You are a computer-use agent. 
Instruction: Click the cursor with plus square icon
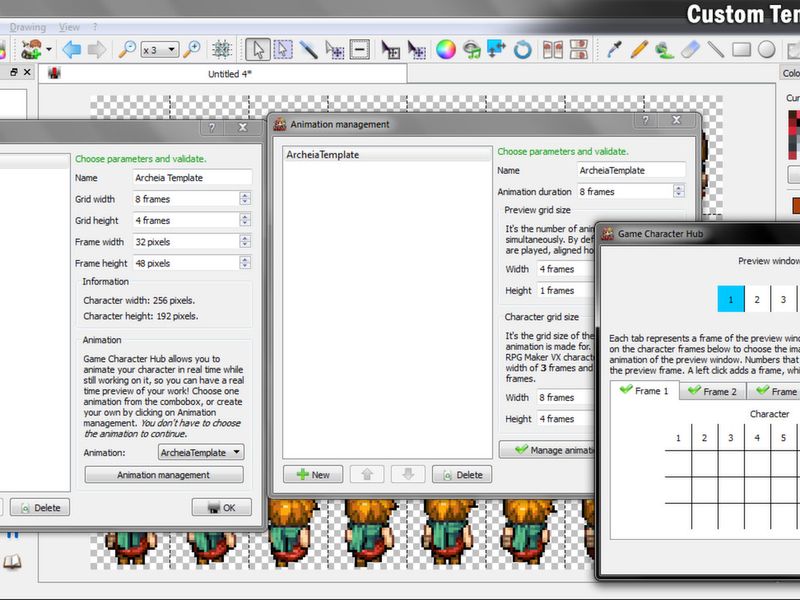(391, 50)
